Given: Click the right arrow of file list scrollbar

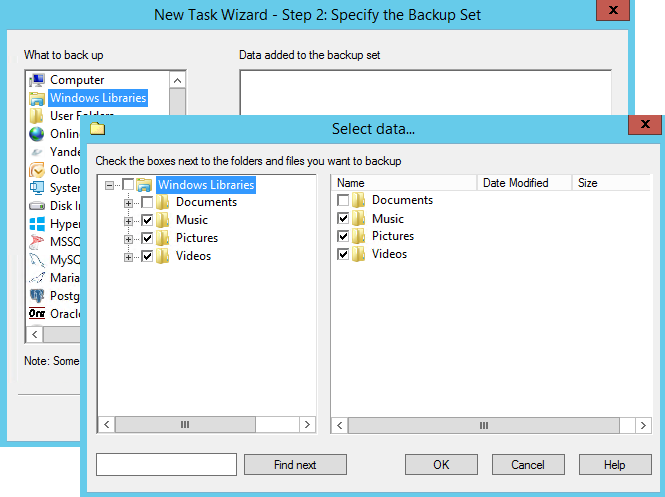Looking at the screenshot, I should coord(643,425).
